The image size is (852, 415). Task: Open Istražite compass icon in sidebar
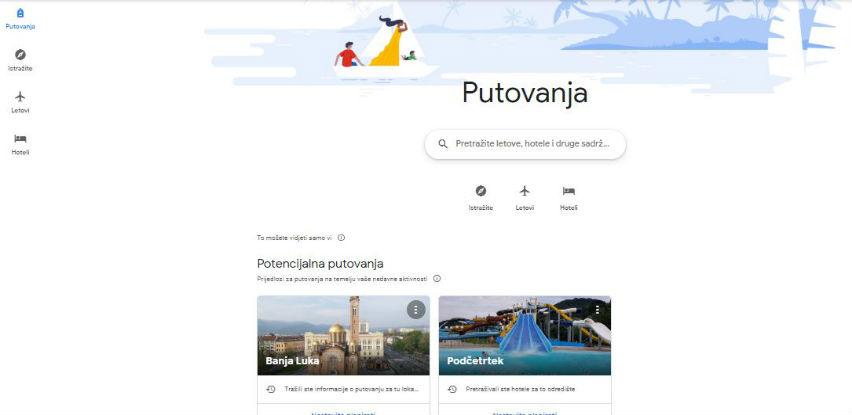point(20,55)
